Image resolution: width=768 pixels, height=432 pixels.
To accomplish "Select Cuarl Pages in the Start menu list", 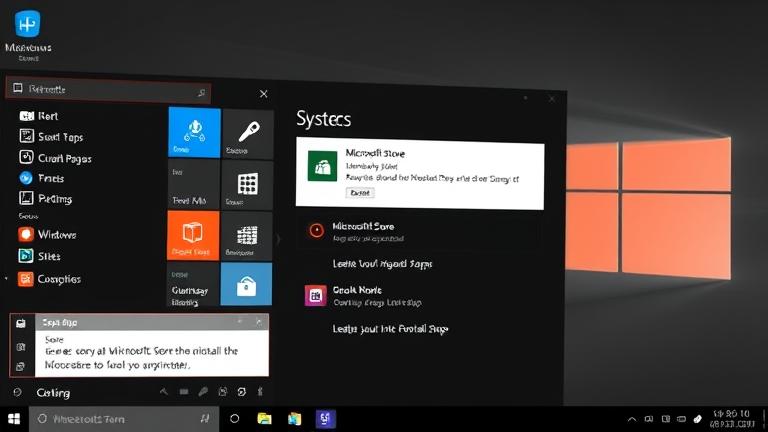I will (55, 158).
